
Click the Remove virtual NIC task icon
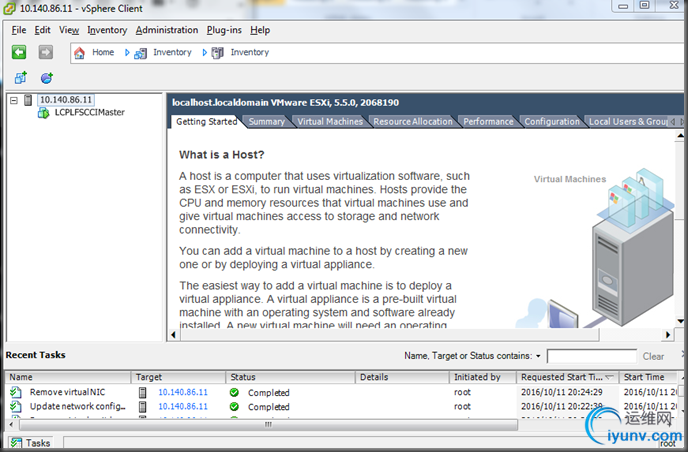coord(16,392)
